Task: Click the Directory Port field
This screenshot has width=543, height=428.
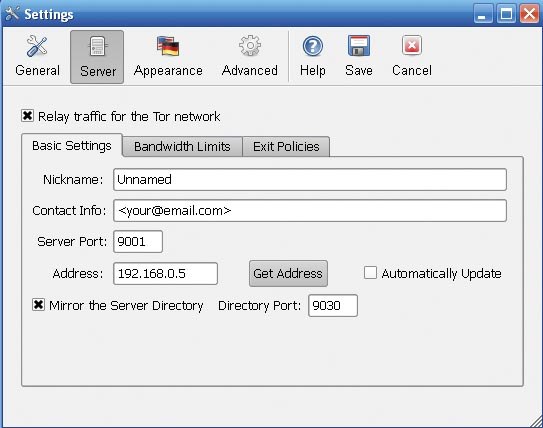Action: (x=333, y=305)
